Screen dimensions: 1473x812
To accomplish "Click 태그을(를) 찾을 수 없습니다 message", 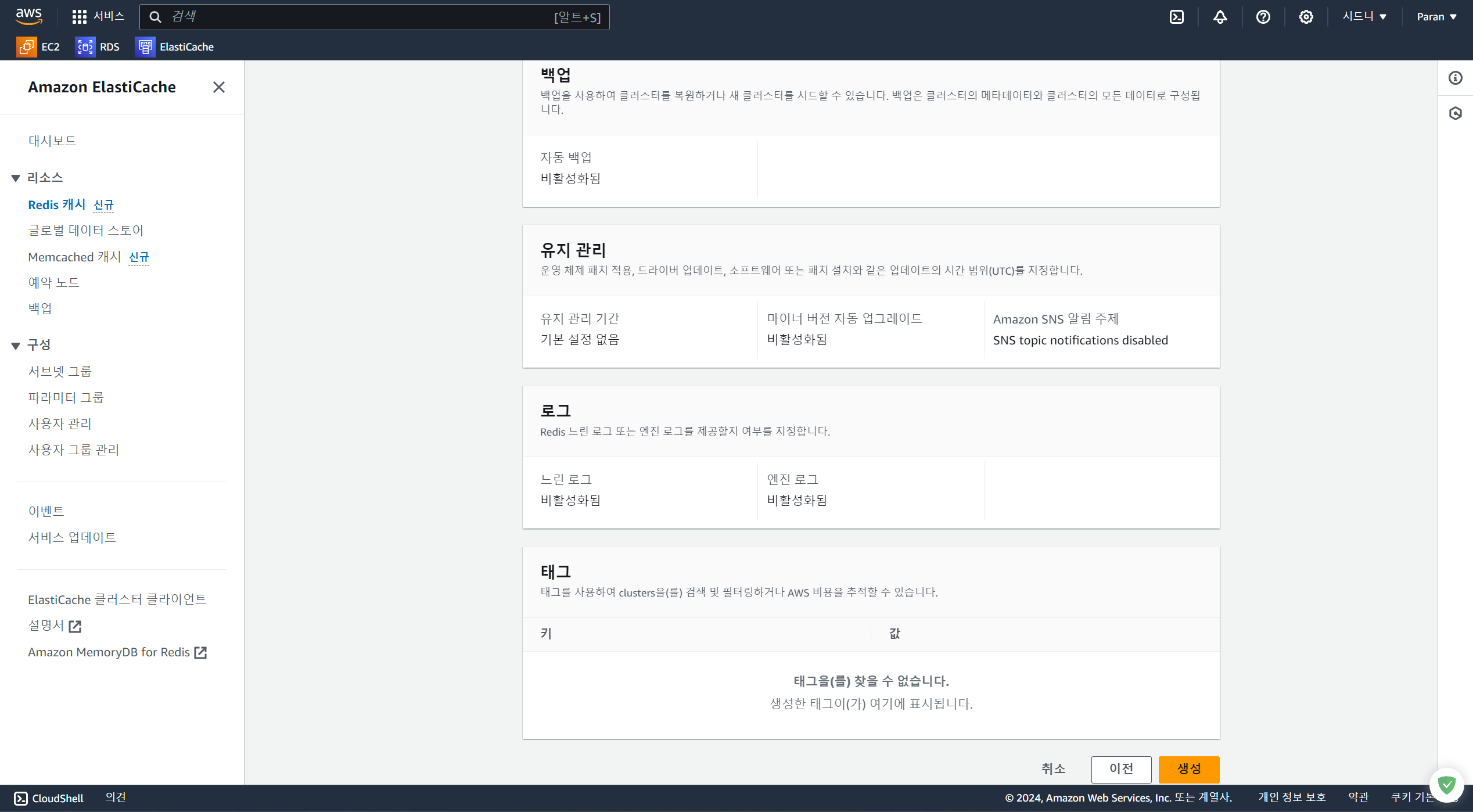I will coord(871,681).
